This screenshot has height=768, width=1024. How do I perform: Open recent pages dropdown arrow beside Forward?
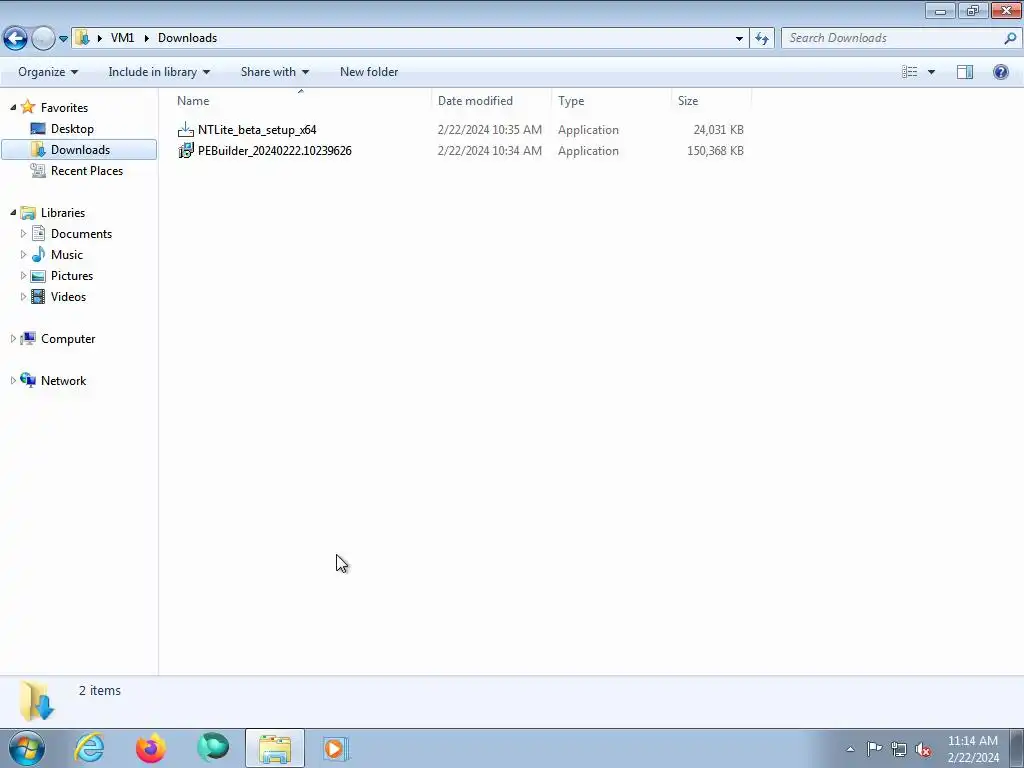[x=63, y=39]
